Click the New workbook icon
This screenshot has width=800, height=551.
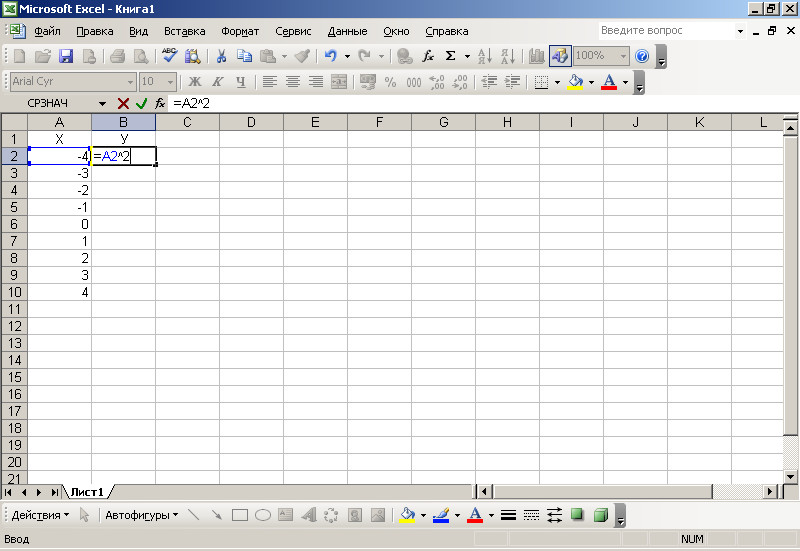[19, 56]
